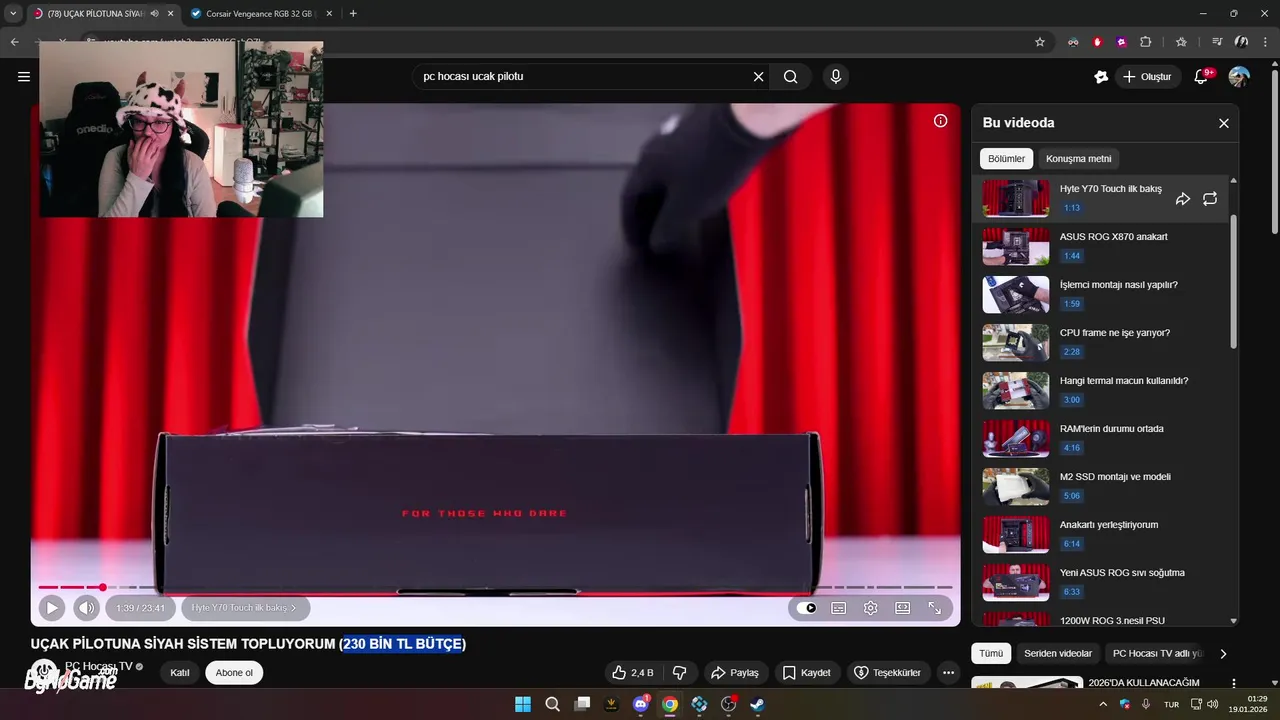Open Yeni ASUS ROG sıvı soğutma chapter
The image size is (1280, 720).
(1100, 582)
